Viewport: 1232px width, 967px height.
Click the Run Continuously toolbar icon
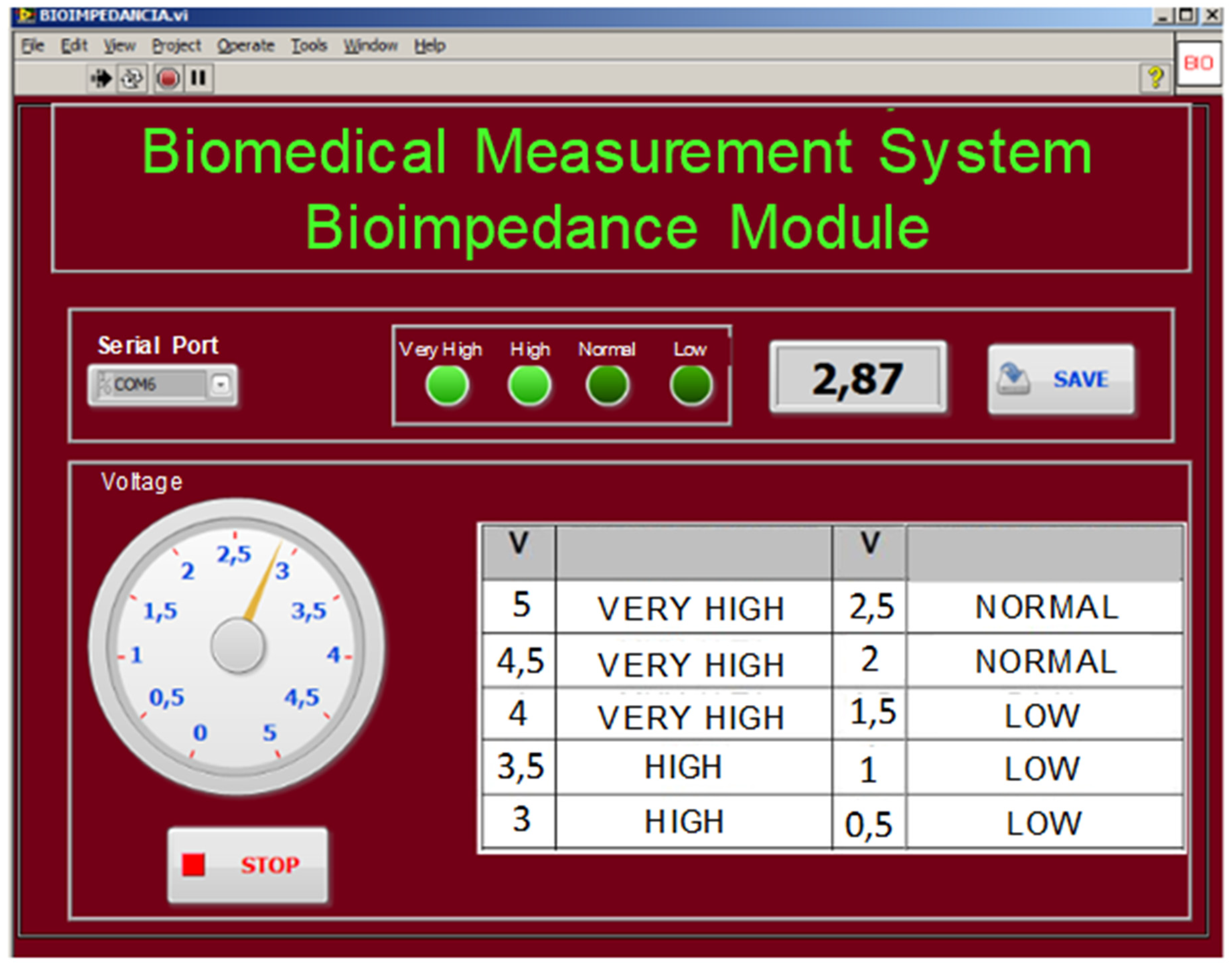tap(133, 78)
